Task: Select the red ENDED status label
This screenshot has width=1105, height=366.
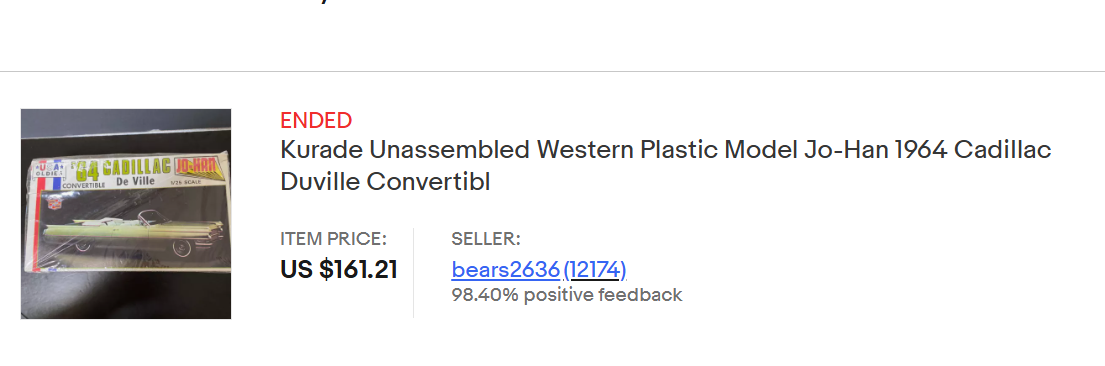Action: (316, 121)
